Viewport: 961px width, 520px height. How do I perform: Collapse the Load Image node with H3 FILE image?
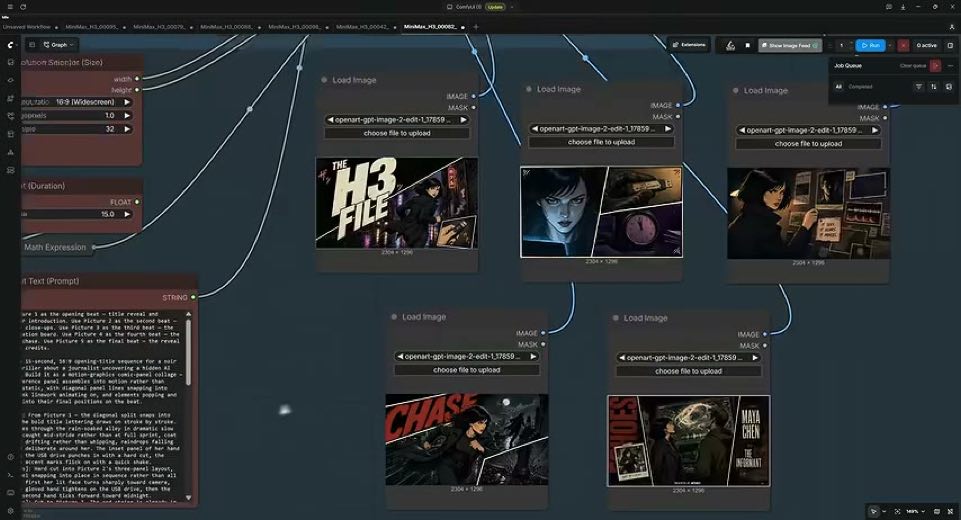(x=324, y=80)
